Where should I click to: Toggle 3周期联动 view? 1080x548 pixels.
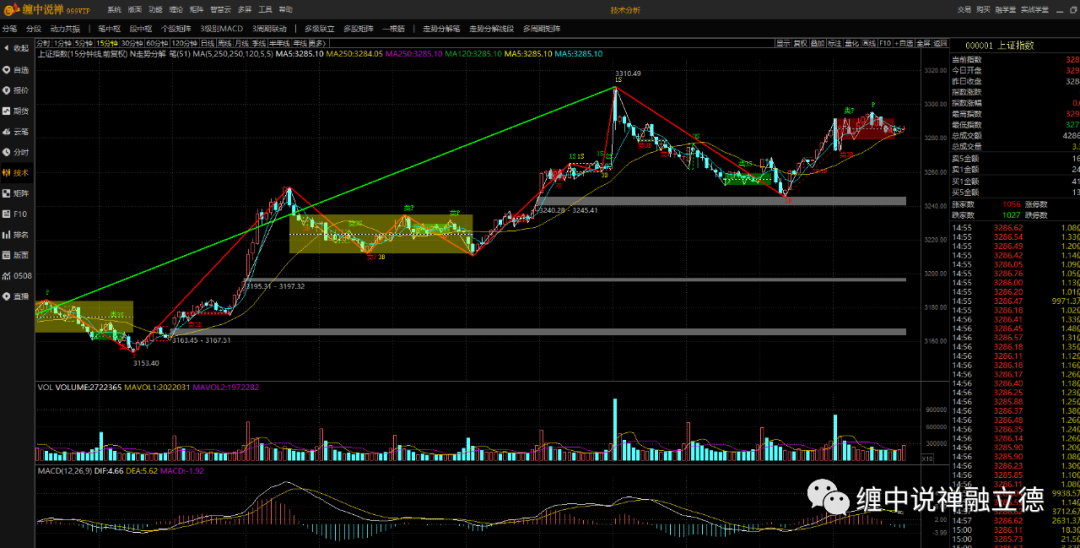269,29
